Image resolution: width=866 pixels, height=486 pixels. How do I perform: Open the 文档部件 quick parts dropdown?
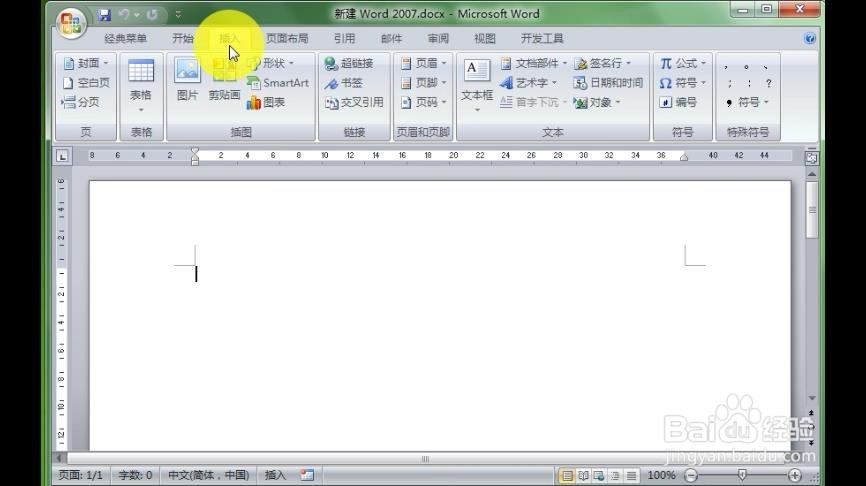(534, 64)
